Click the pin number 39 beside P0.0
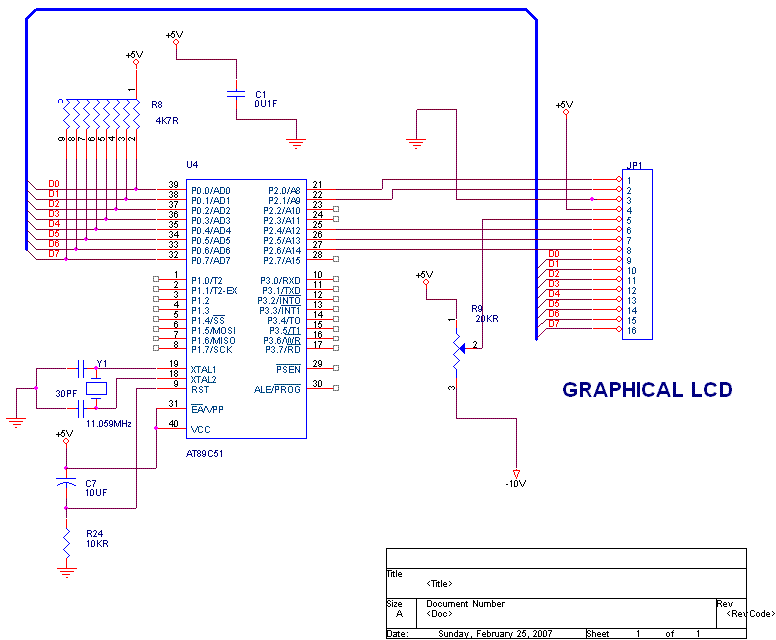776x640 pixels. (173, 185)
